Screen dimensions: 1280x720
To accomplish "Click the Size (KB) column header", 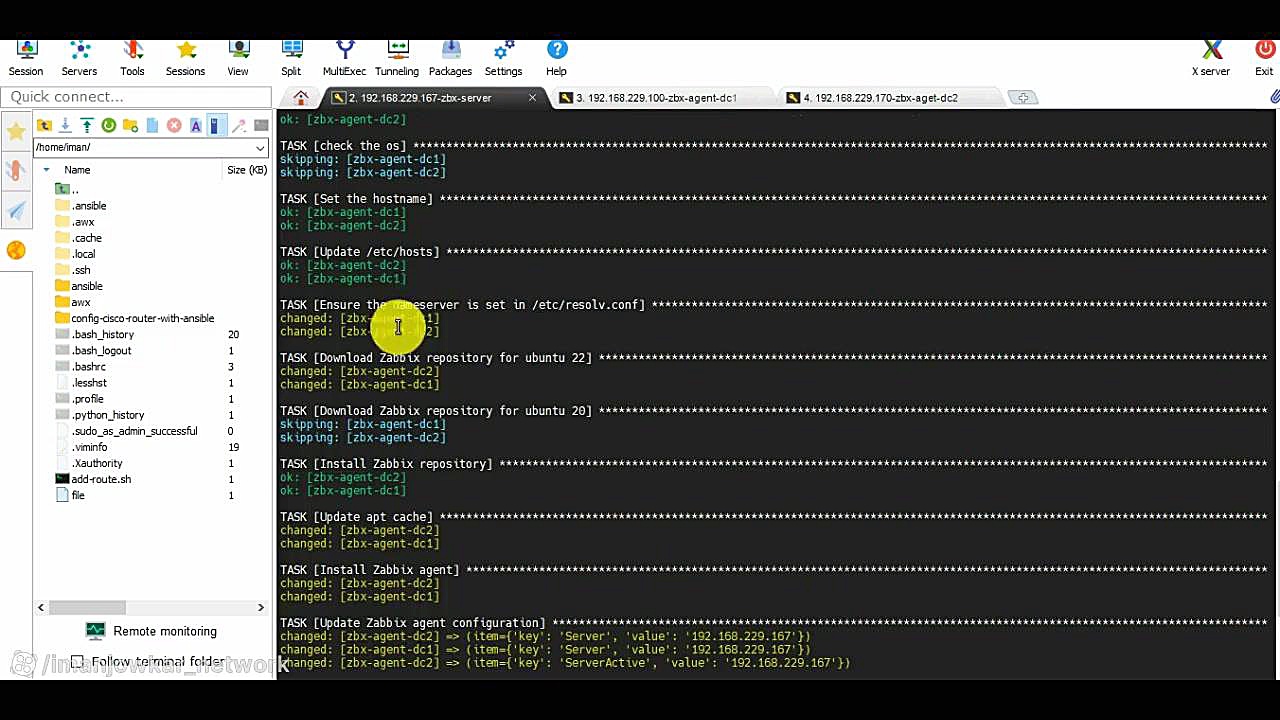I will click(x=247, y=170).
